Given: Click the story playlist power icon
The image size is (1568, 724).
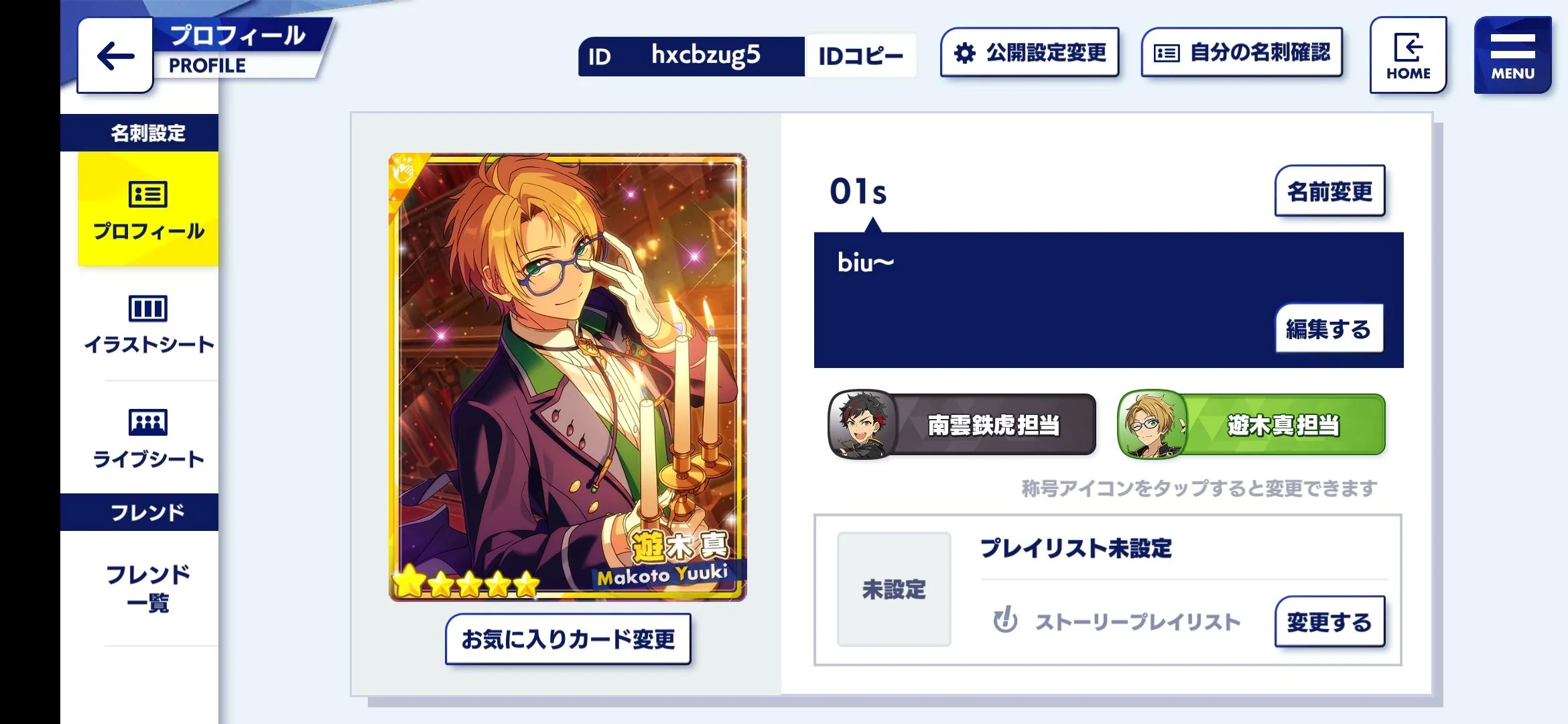Looking at the screenshot, I should tap(1005, 620).
